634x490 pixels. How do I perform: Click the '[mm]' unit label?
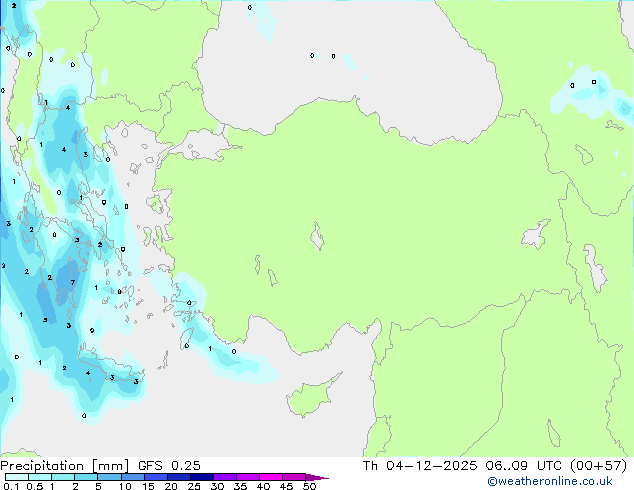(x=111, y=466)
